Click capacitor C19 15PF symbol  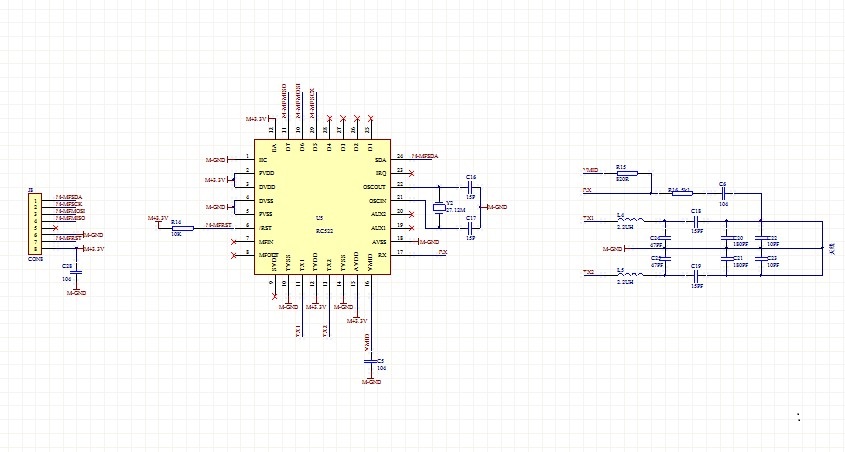[696, 275]
